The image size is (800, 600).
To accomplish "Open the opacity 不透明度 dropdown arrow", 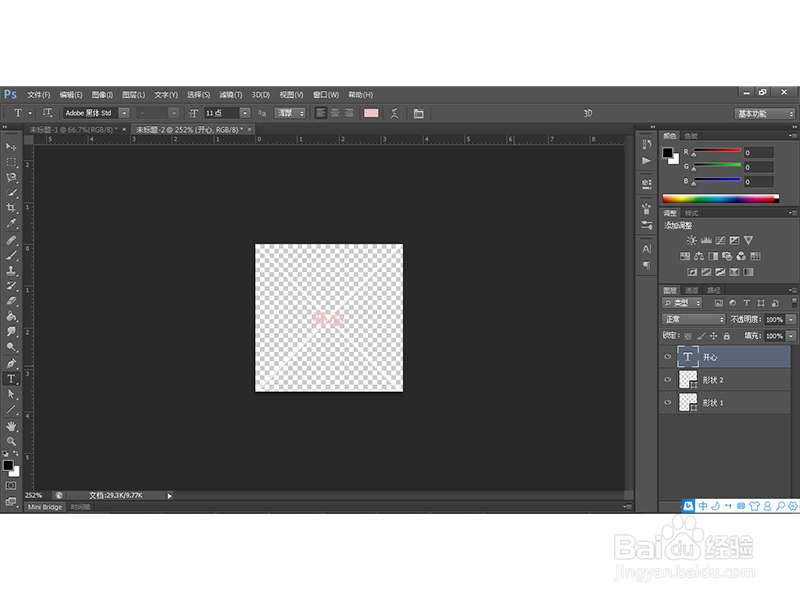I will pyautogui.click(x=791, y=319).
